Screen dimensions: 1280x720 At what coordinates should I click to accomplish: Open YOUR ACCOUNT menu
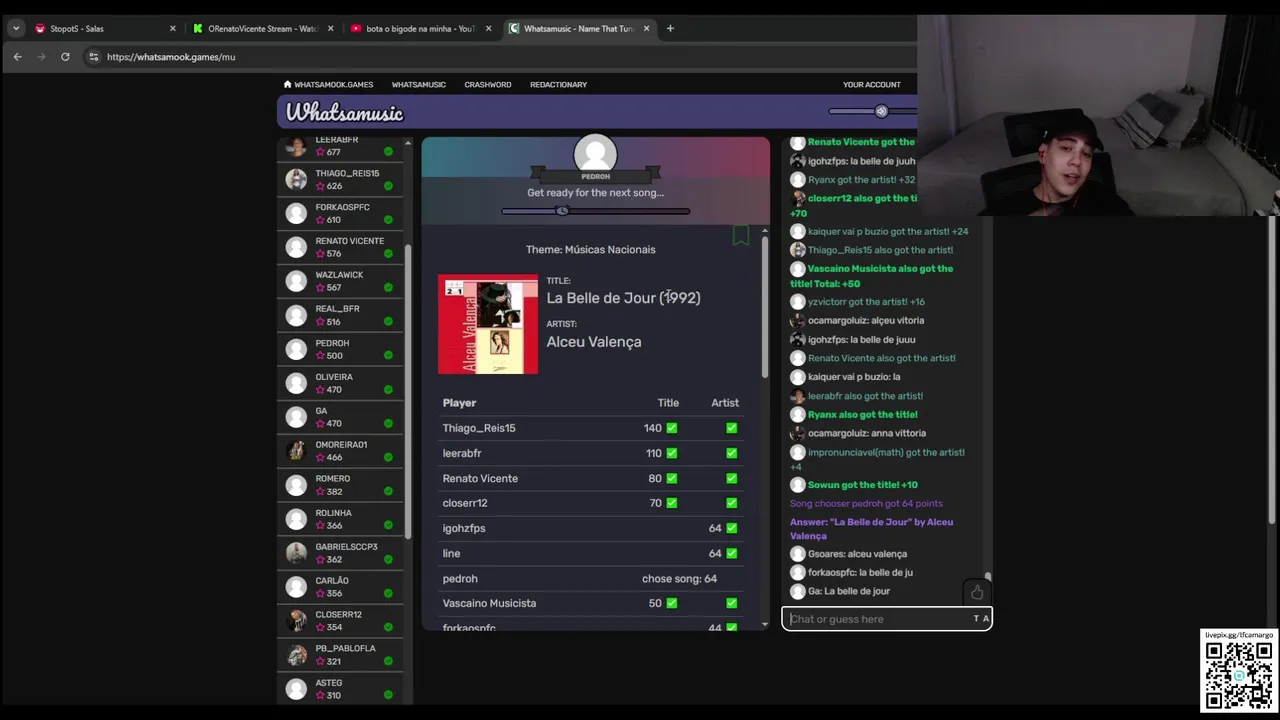(x=872, y=84)
